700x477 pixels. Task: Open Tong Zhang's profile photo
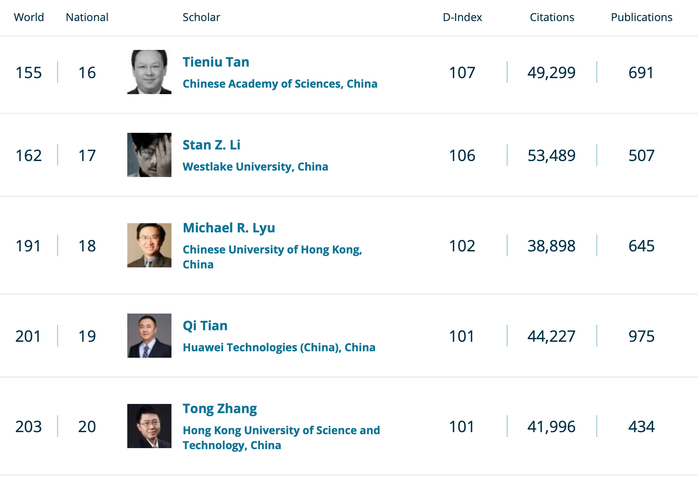[x=149, y=426]
